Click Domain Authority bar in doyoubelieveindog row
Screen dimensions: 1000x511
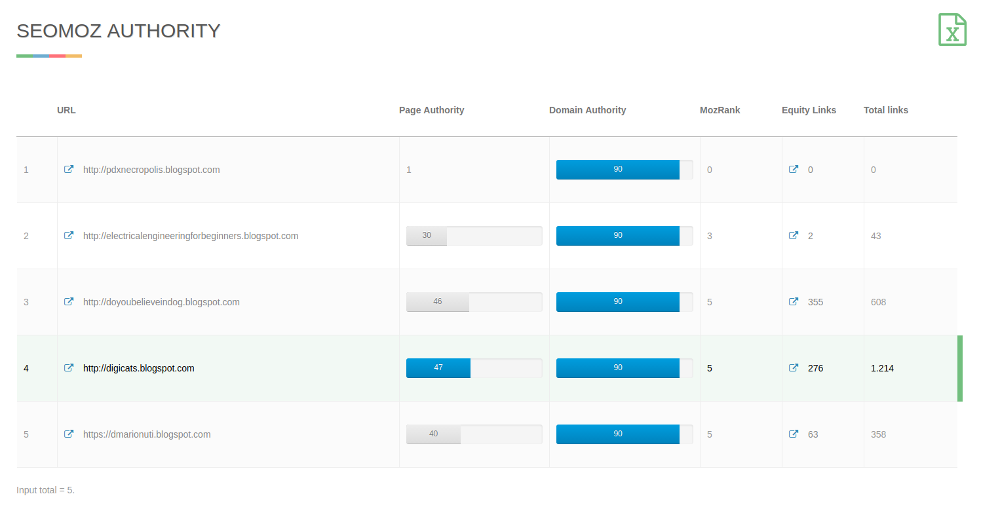[x=624, y=301]
